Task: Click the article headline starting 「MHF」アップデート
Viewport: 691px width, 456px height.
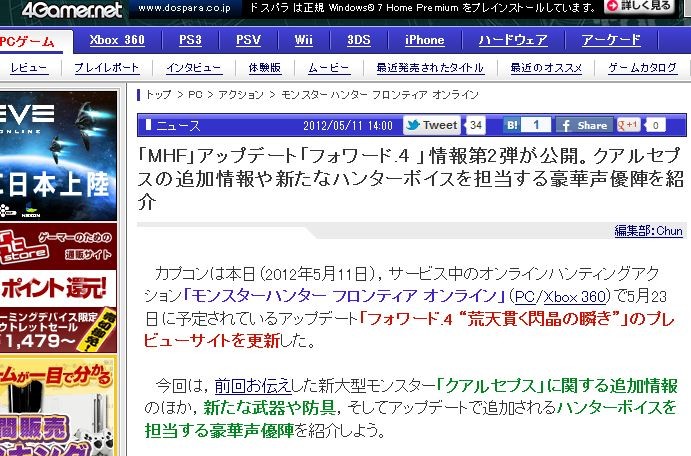Action: pos(411,179)
